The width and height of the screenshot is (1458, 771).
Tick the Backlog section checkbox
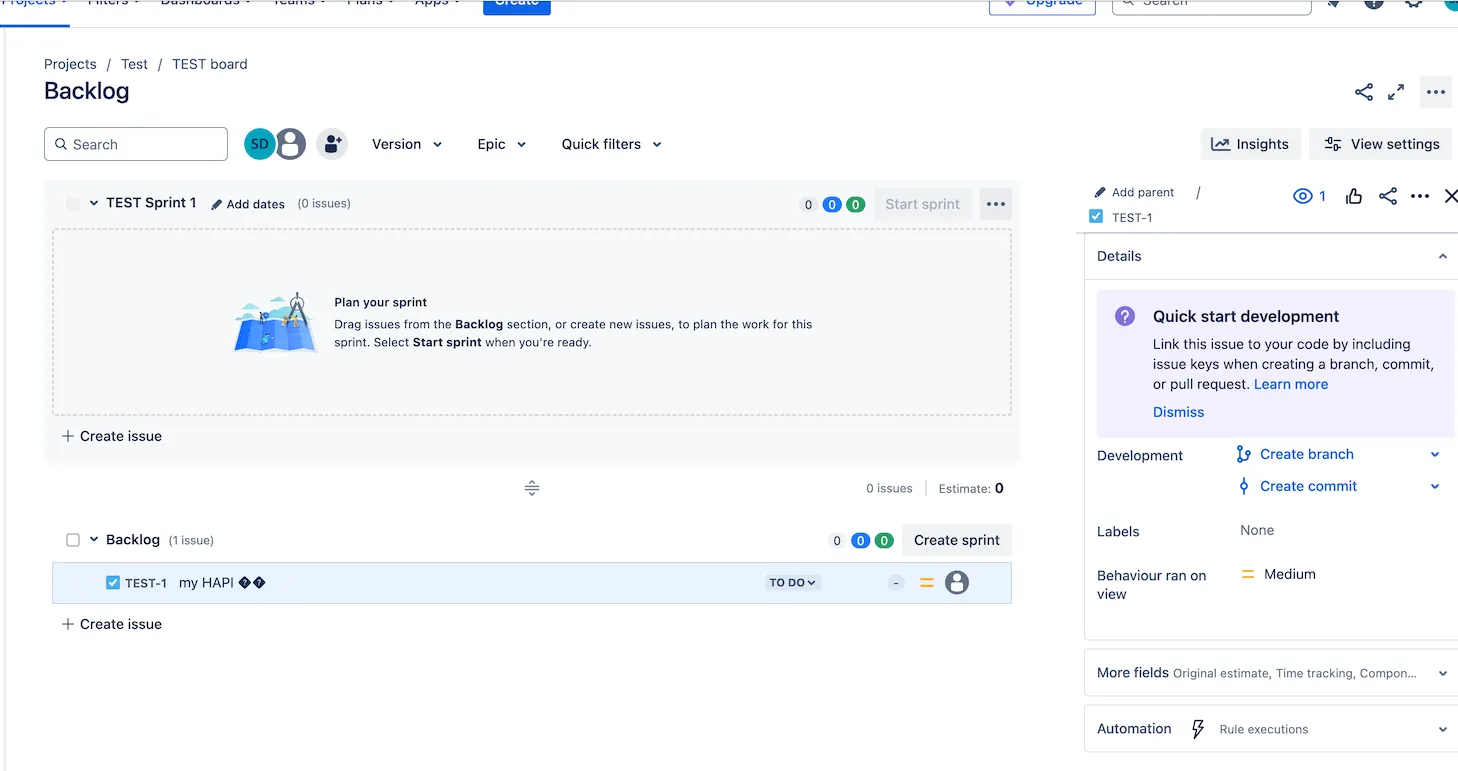pos(73,540)
